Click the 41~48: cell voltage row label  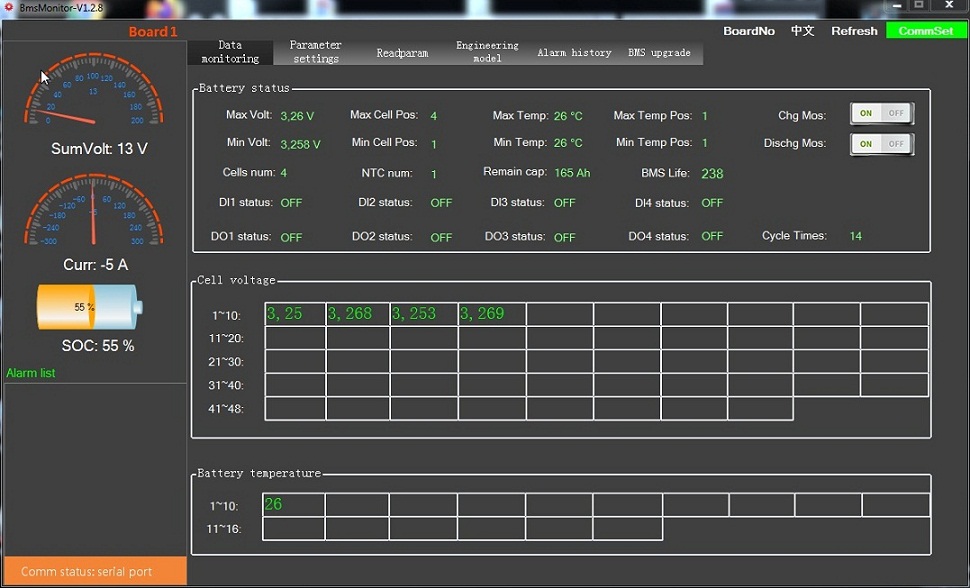[x=226, y=409]
